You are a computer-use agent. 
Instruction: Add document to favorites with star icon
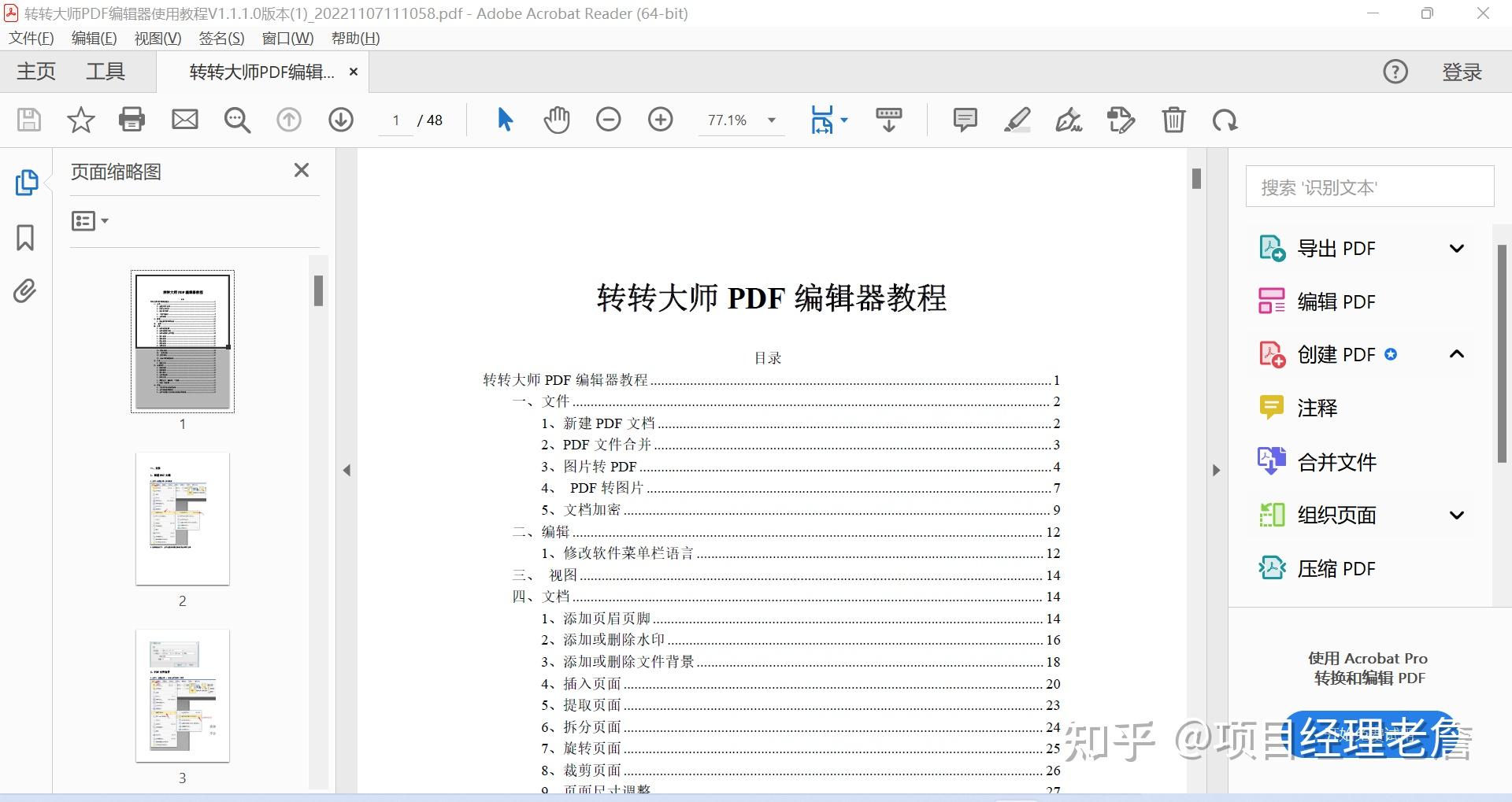80,120
